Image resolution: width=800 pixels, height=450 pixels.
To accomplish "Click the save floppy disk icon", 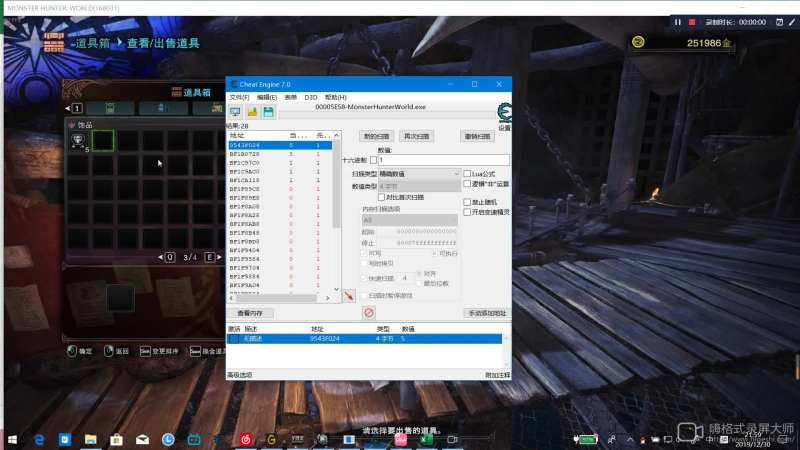I will pos(268,112).
